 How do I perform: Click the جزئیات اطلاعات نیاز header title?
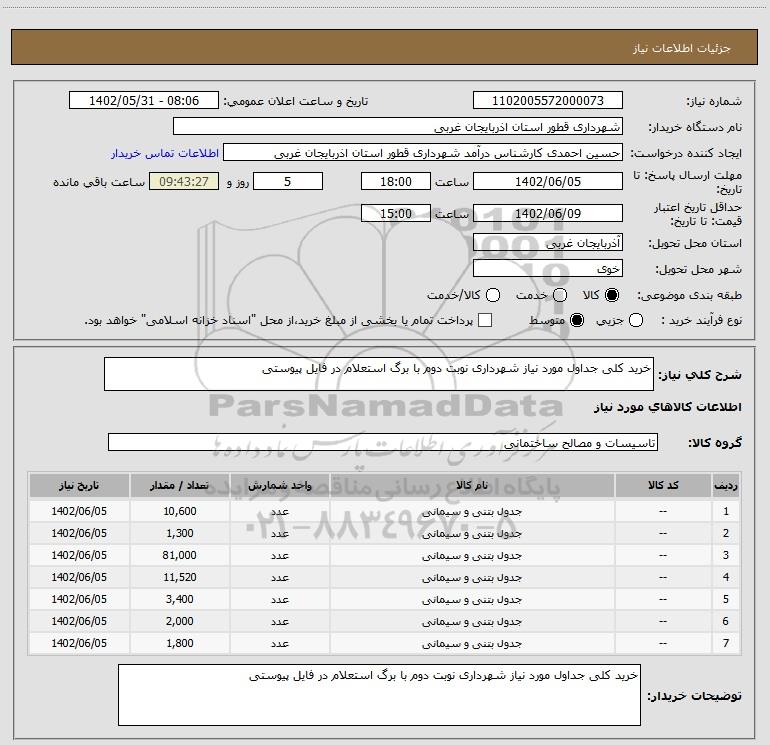[x=682, y=48]
